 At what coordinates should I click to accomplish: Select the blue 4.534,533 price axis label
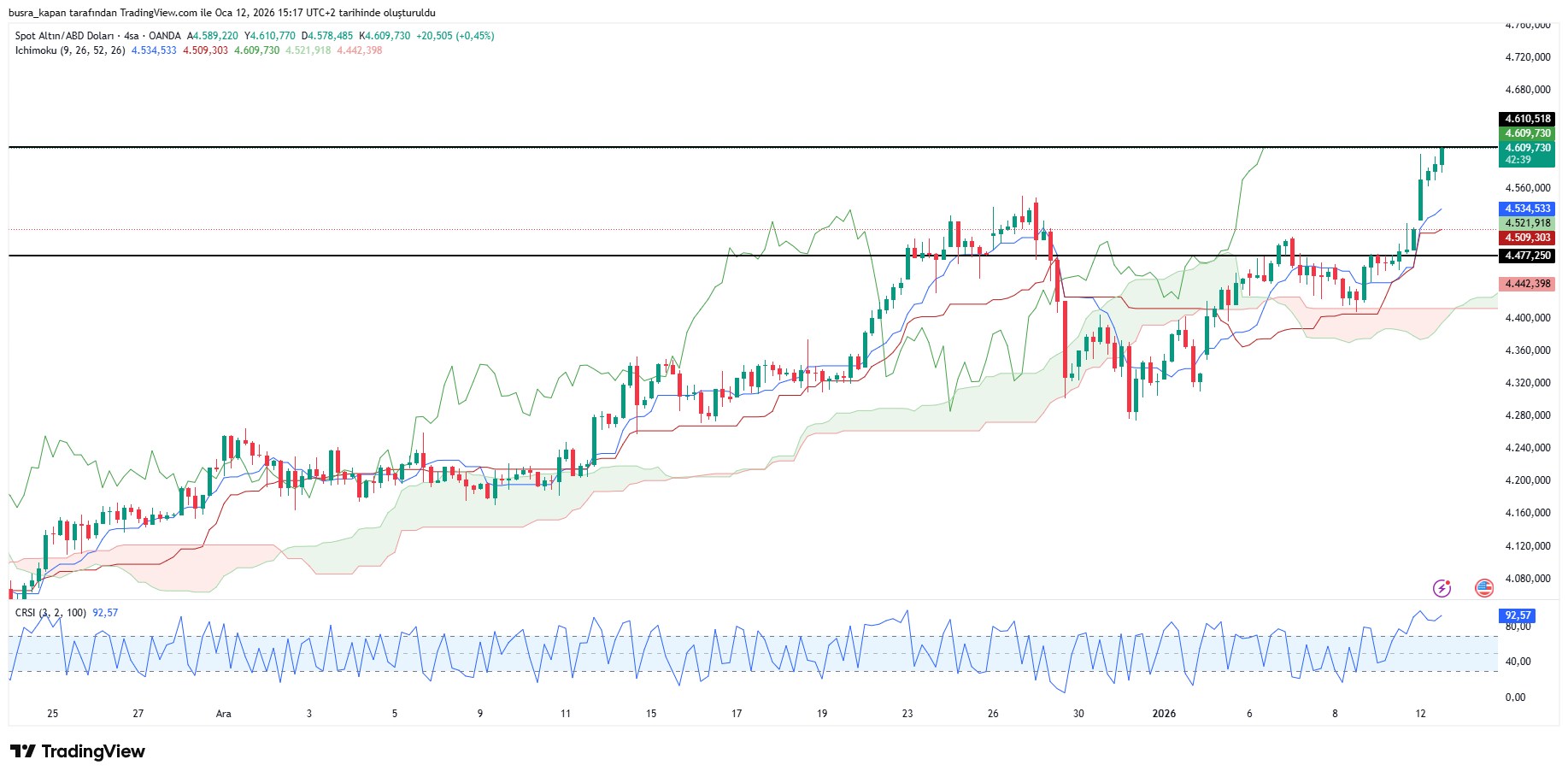tap(1527, 209)
